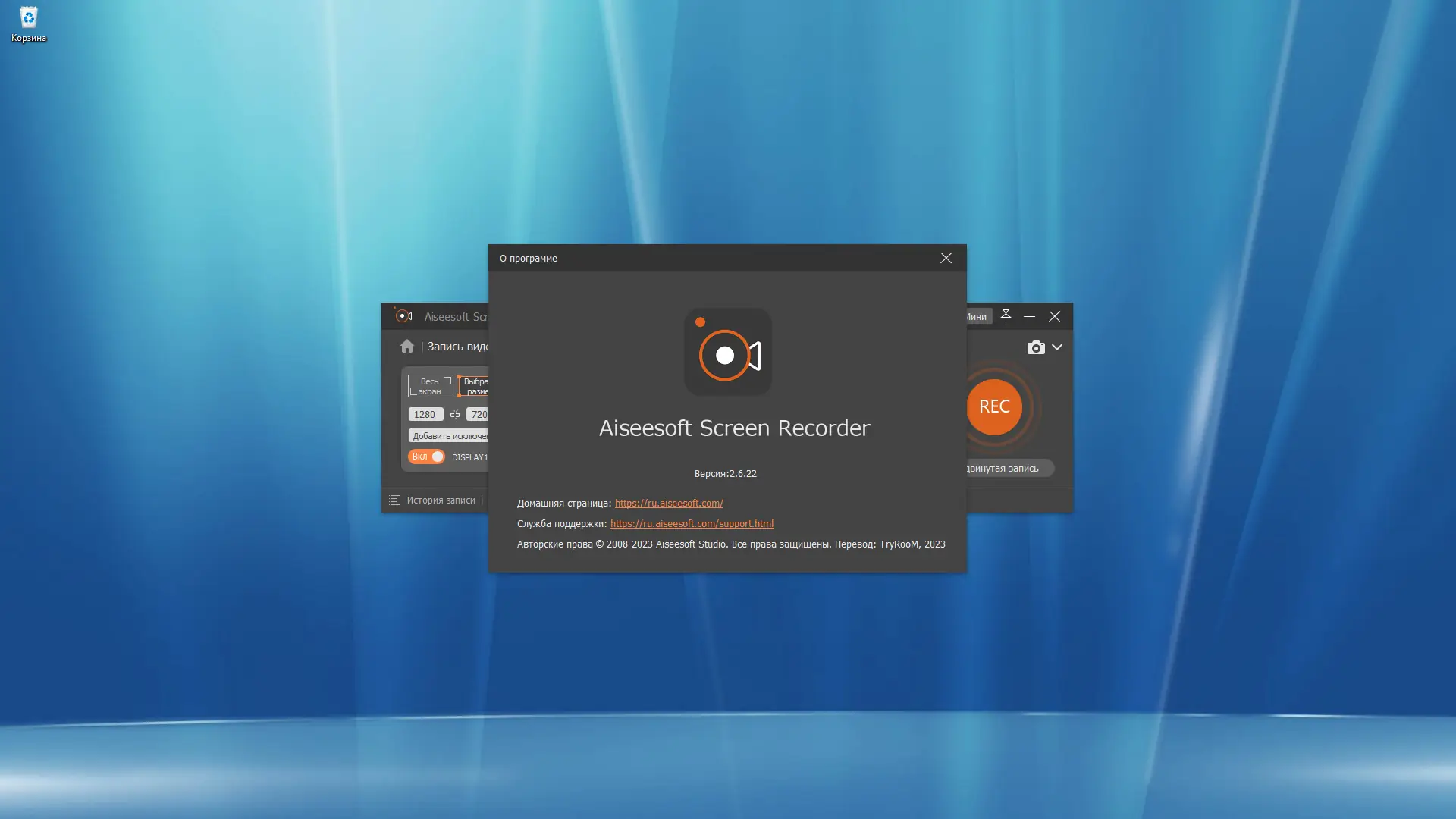Screen dimensions: 1456x819
Task: Click the pin-on-top icon in the recording panel
Action: [x=1006, y=316]
